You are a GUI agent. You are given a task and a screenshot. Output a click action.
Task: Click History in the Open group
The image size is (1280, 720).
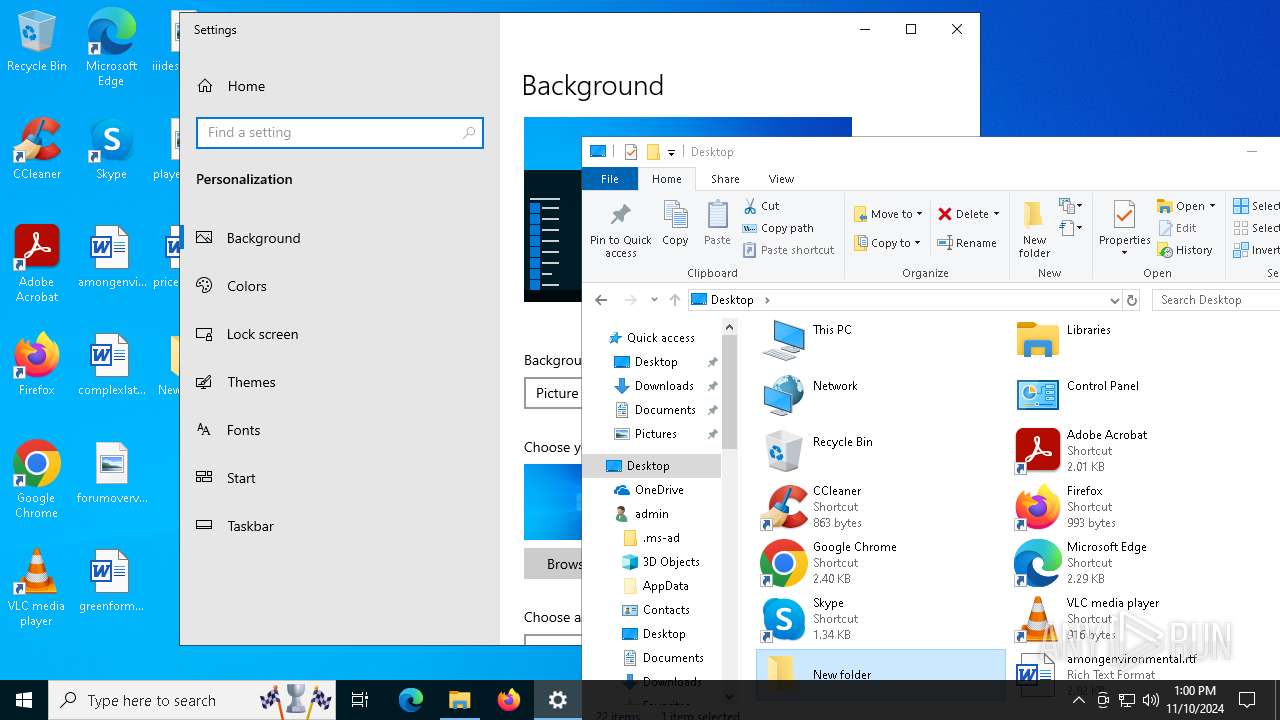pos(1185,250)
